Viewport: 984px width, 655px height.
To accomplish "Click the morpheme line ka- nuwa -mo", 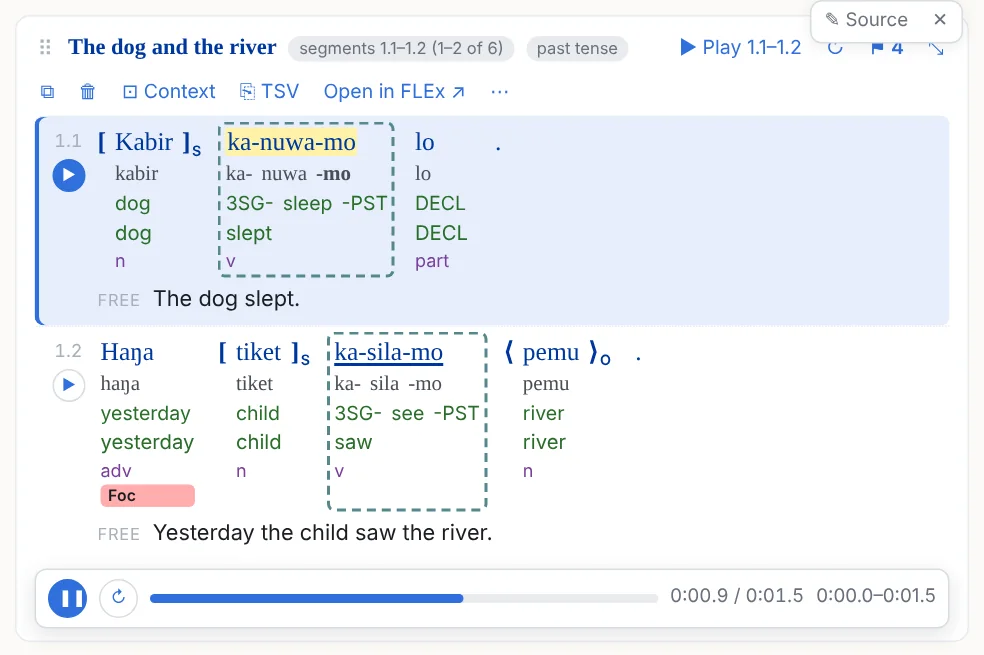I will click(x=288, y=174).
